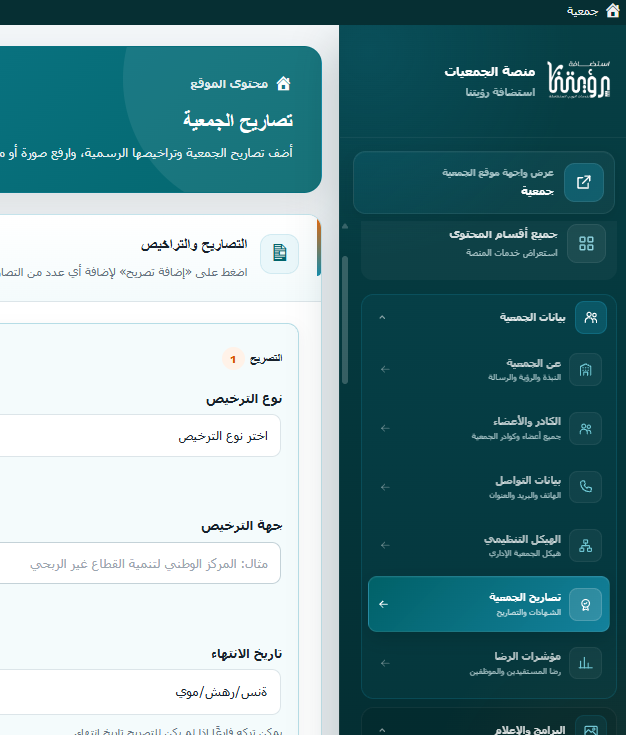This screenshot has width=626, height=735.
Task: Collapse the بيانات الجمعية section chevron
Action: [382, 317]
